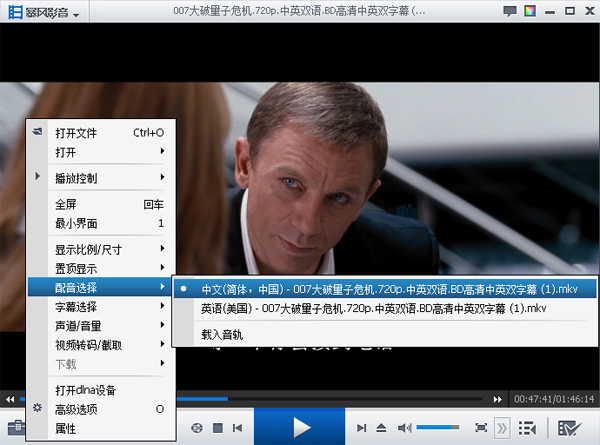The image size is (600, 445).
Task: Click the time display 00:47:41/01:46:14
Action: 554,399
